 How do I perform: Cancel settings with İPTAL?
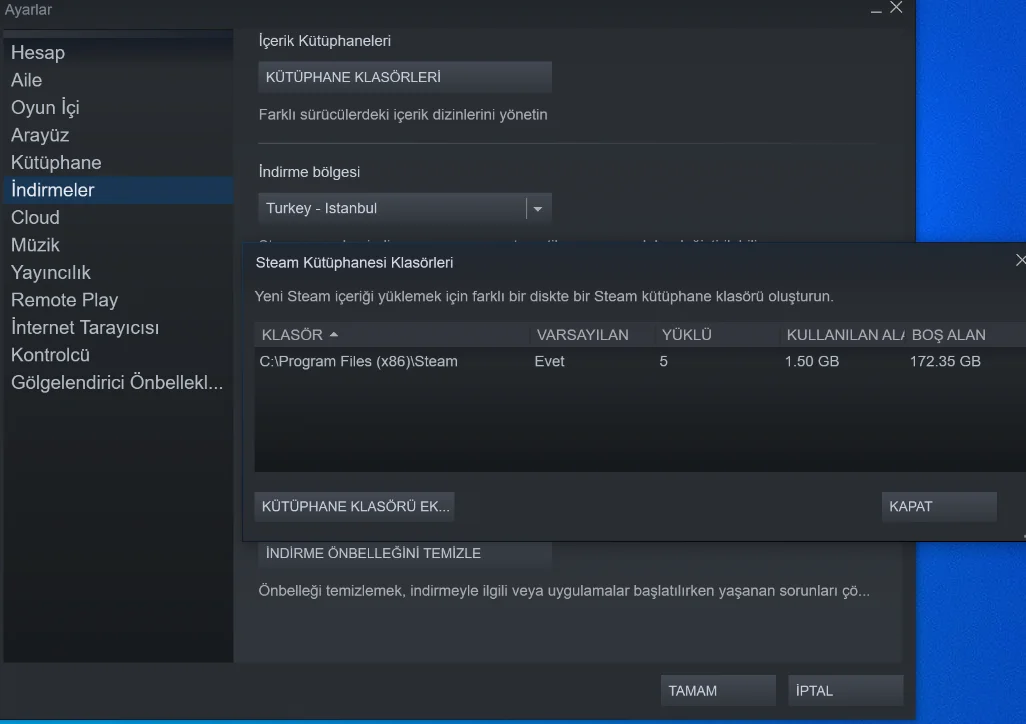(x=845, y=691)
